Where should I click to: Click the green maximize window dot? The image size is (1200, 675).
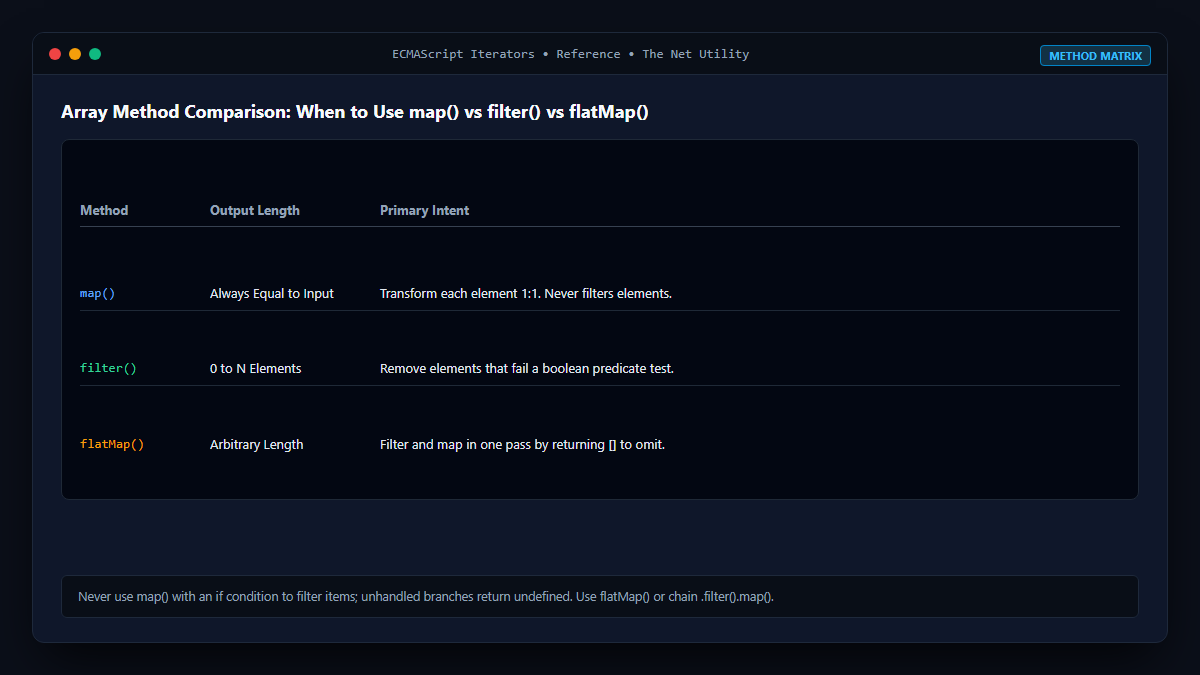95,54
